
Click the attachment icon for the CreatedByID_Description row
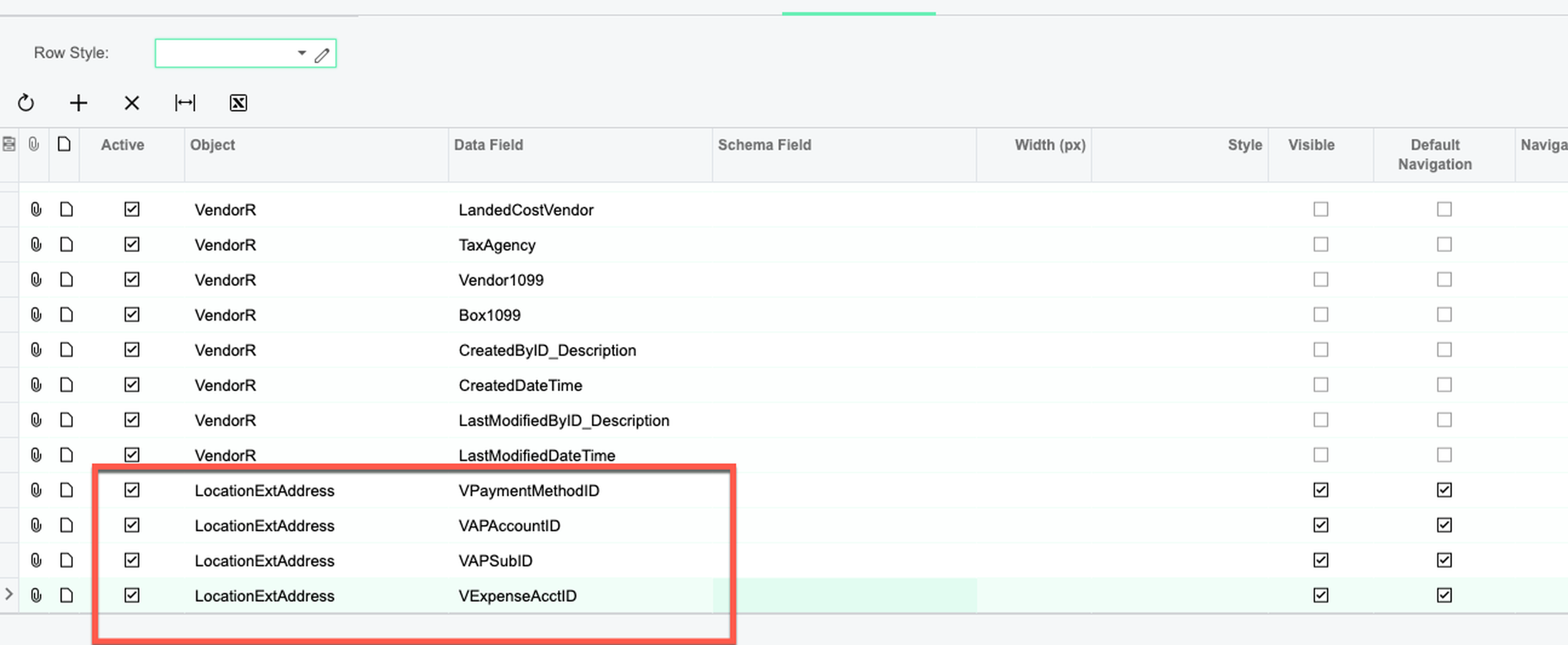point(36,350)
